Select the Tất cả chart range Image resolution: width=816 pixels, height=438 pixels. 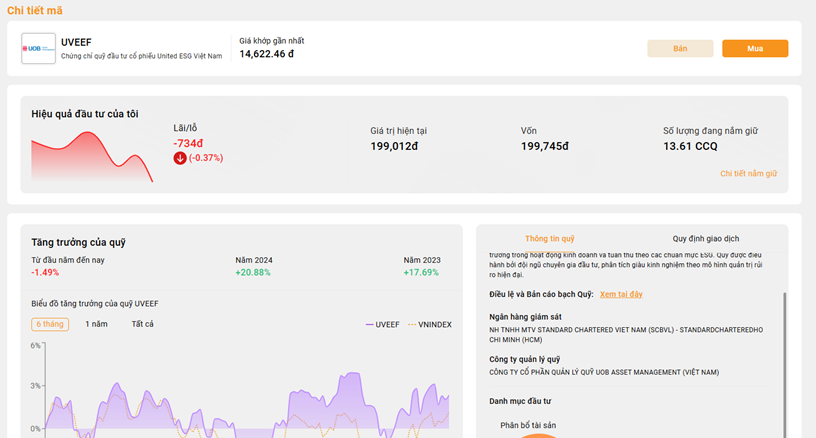142,324
